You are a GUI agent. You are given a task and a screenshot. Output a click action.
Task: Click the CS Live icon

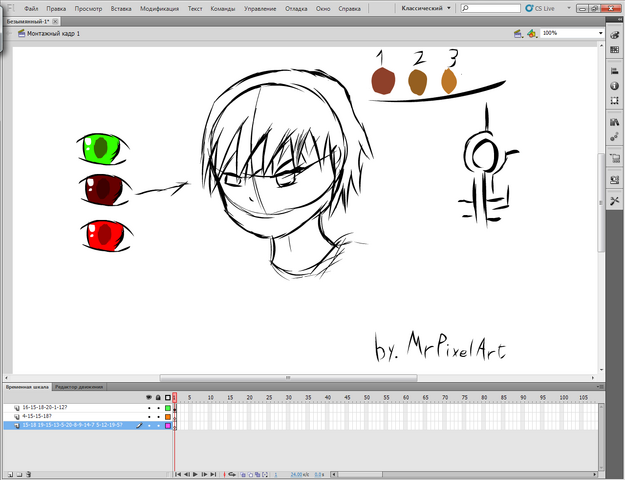[529, 8]
